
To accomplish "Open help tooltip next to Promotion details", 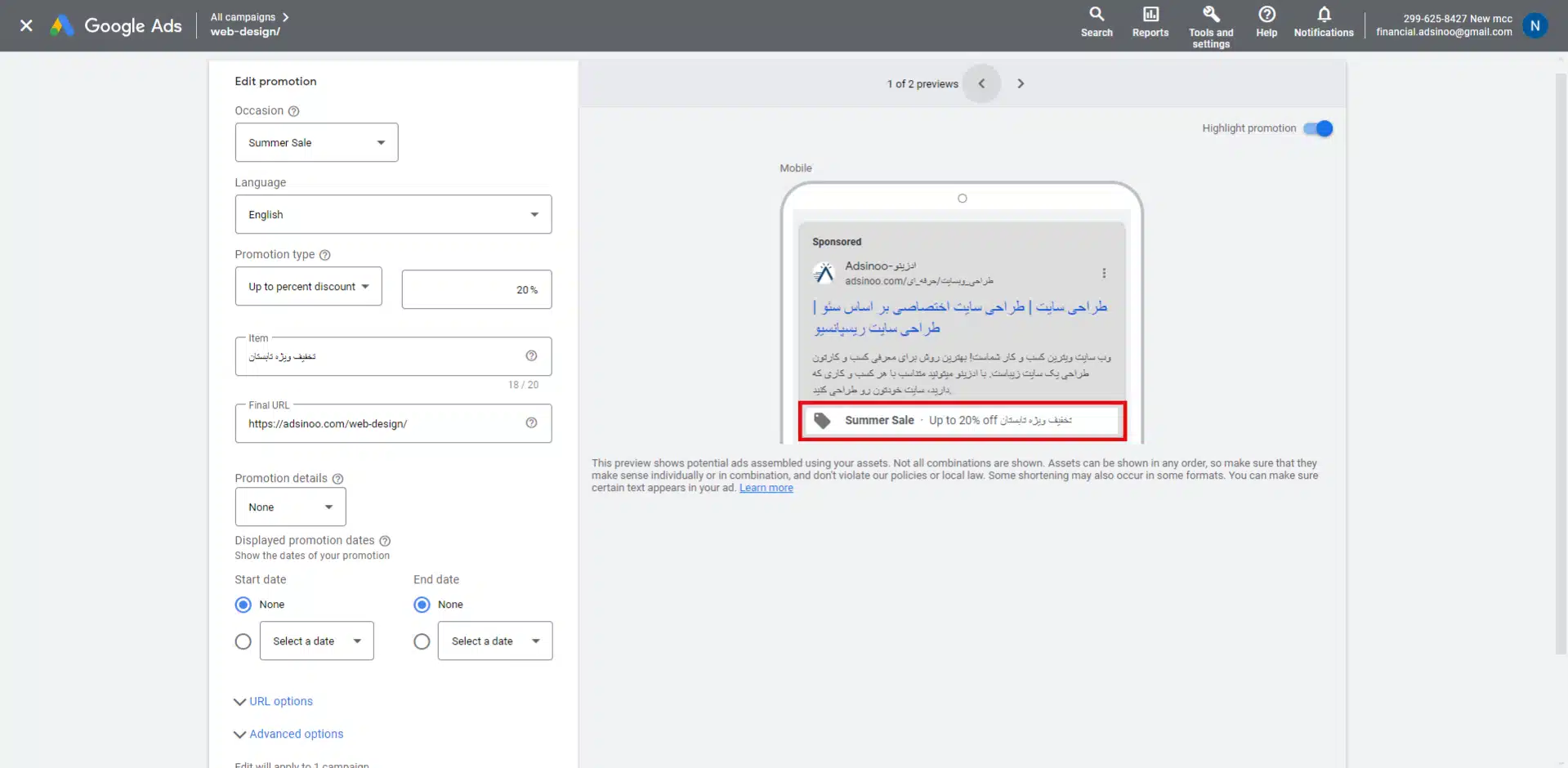I will coord(337,479).
